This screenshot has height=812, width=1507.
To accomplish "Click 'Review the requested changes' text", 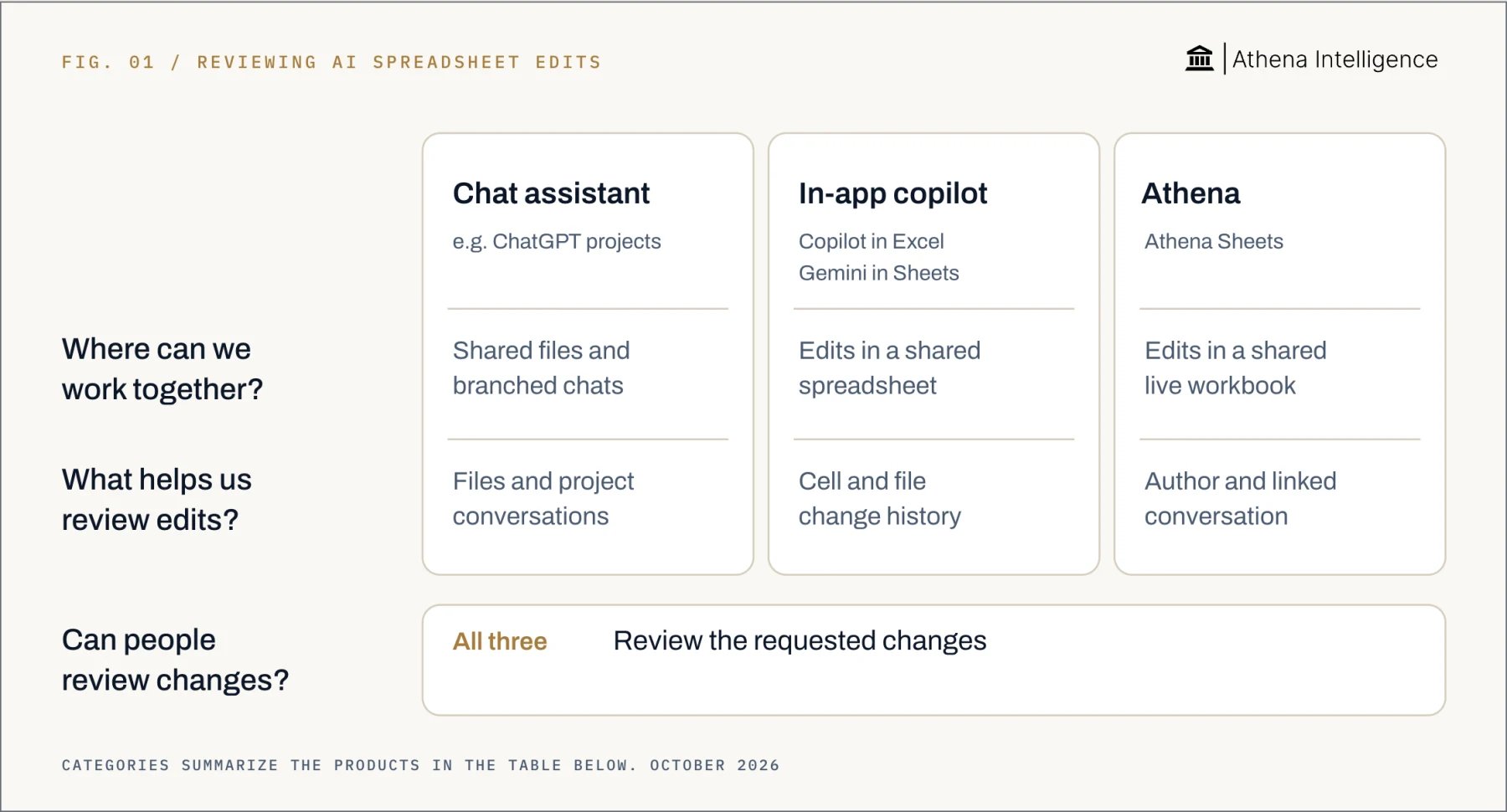I will pyautogui.click(x=800, y=640).
